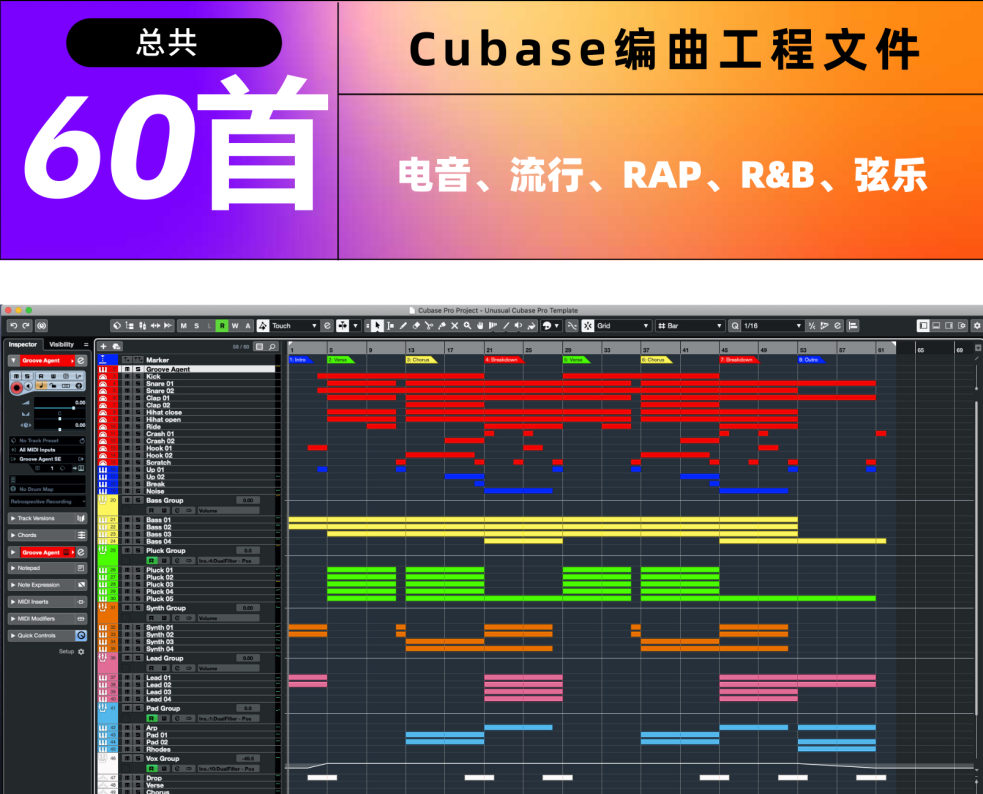
Task: Open the Setup gear in the Inspector
Action: coord(81,652)
